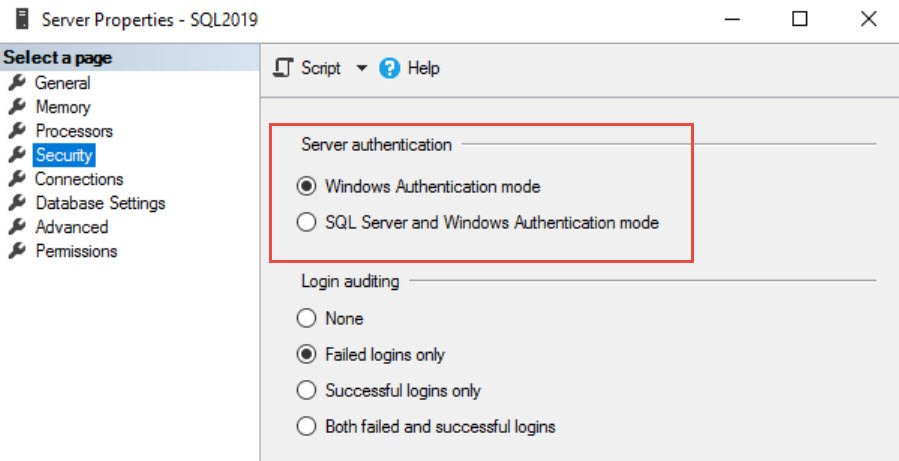Viewport: 899px width, 461px height.
Task: Click the wrench icon beside Processors
Action: click(x=17, y=131)
